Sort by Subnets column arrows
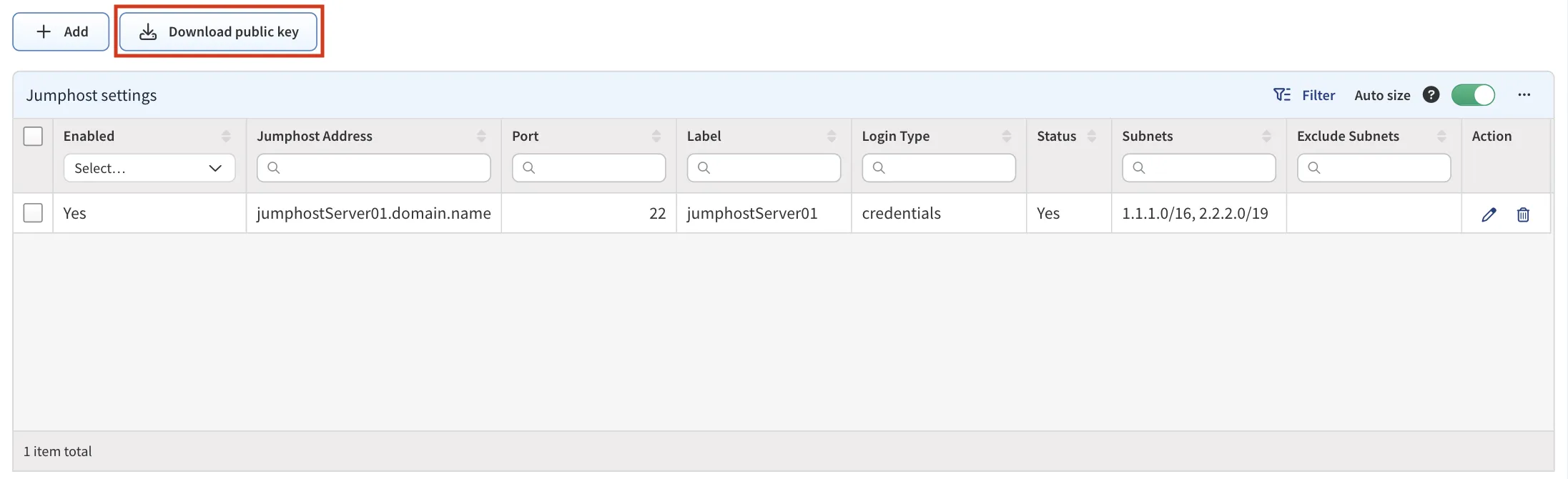Screen dimensions: 1568x479 [x=1266, y=136]
